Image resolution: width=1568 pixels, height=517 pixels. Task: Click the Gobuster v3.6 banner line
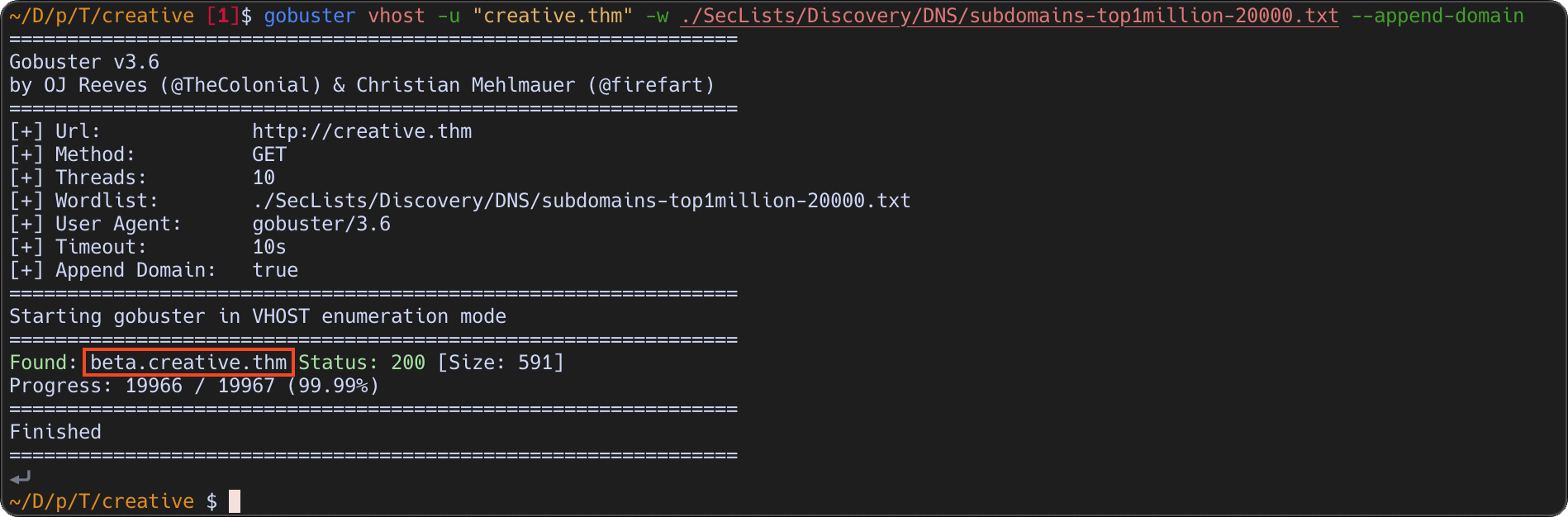pos(84,62)
